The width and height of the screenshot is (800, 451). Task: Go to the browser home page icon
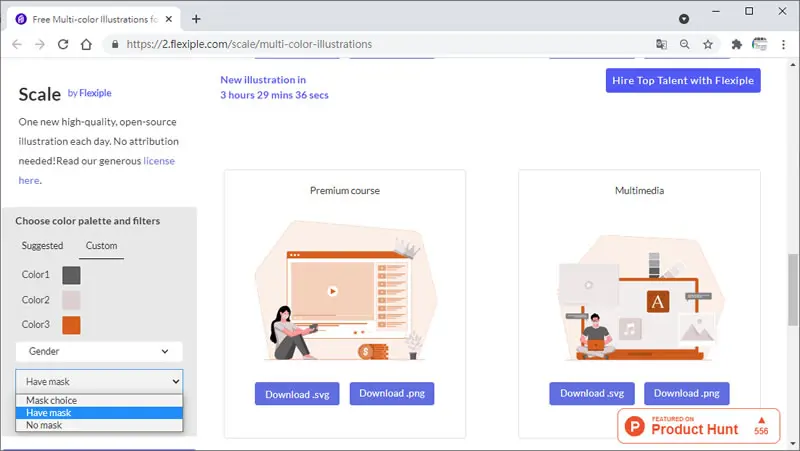[86, 44]
